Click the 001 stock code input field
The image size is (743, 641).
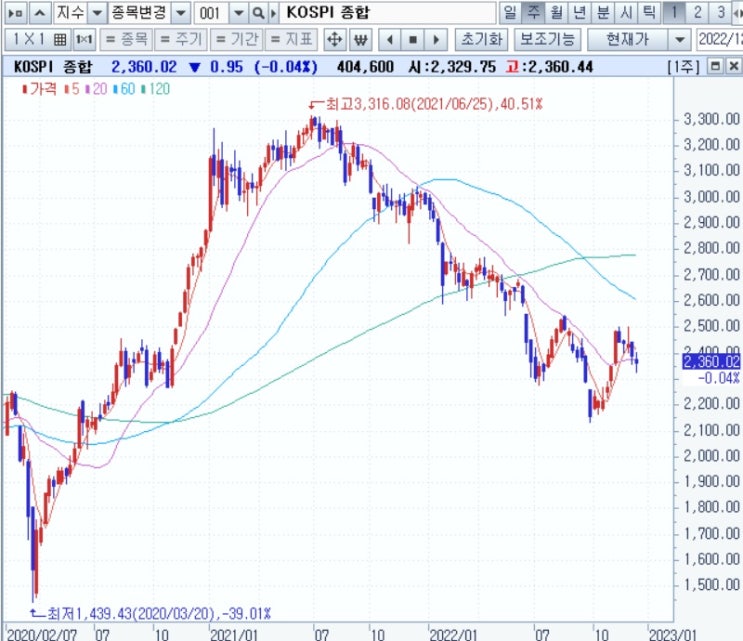[211, 13]
